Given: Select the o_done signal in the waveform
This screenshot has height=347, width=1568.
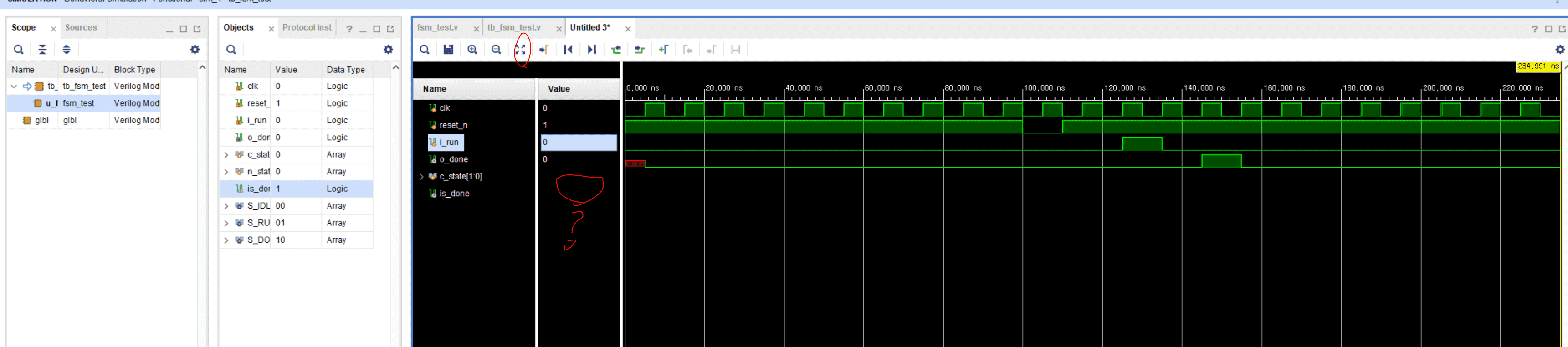Looking at the screenshot, I should pyautogui.click(x=453, y=159).
